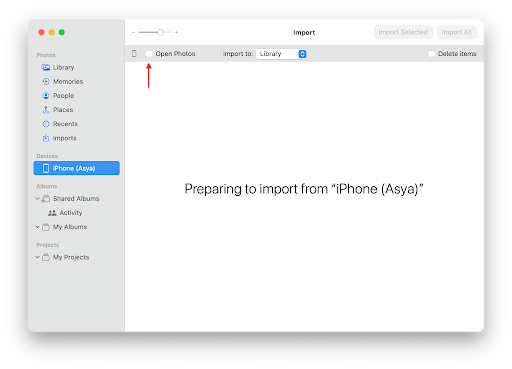Collapse the Shared Albums group
Screen dimensions: 512x369
click(37, 199)
